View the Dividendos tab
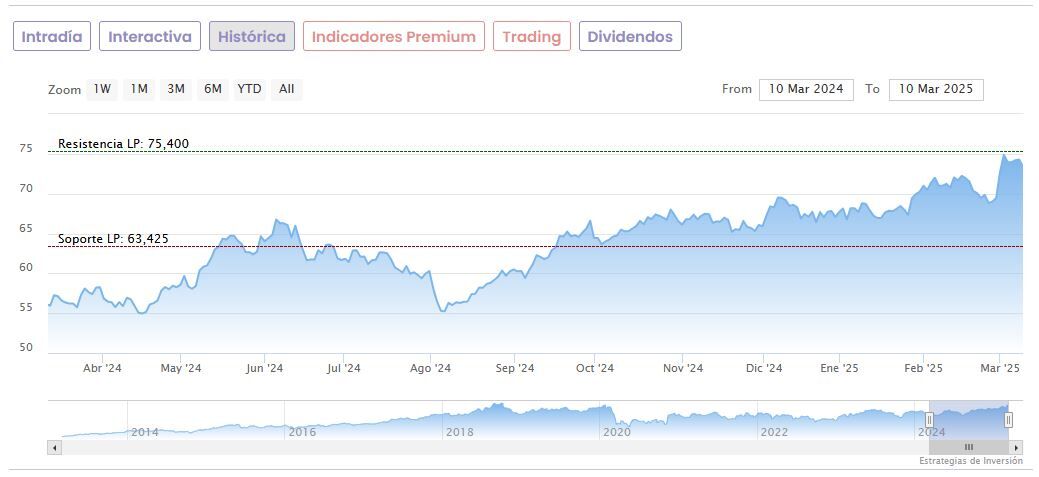Viewport: 1039px width, 477px height. pos(630,37)
